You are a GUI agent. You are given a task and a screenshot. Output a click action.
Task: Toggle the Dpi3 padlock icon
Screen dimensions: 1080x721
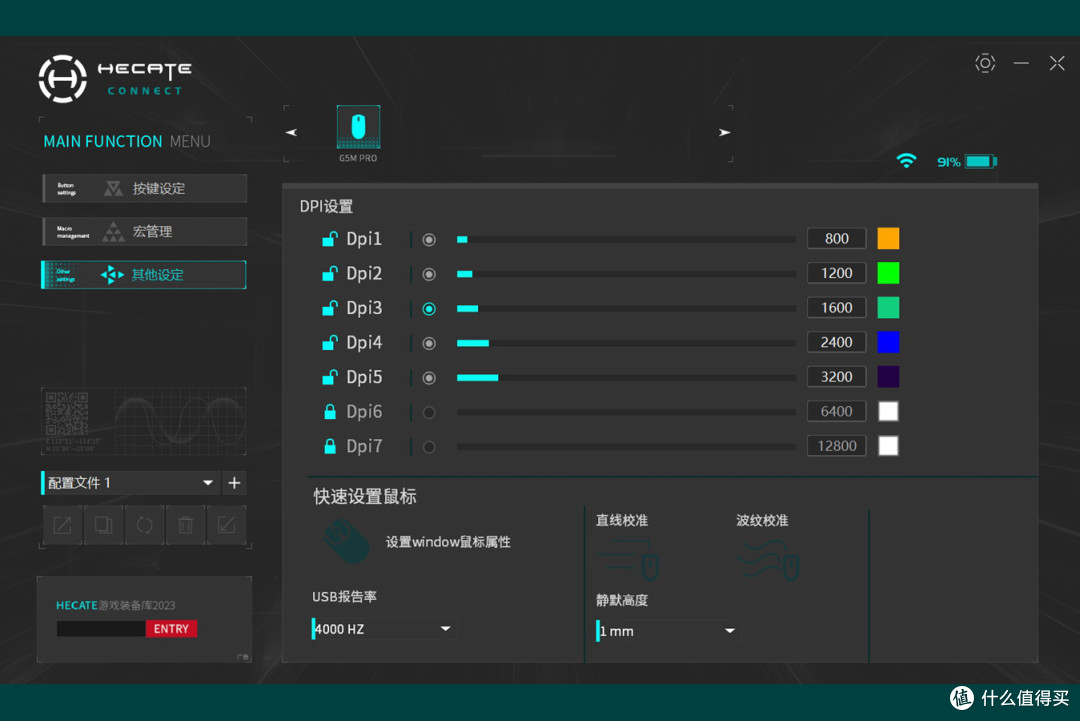(330, 308)
